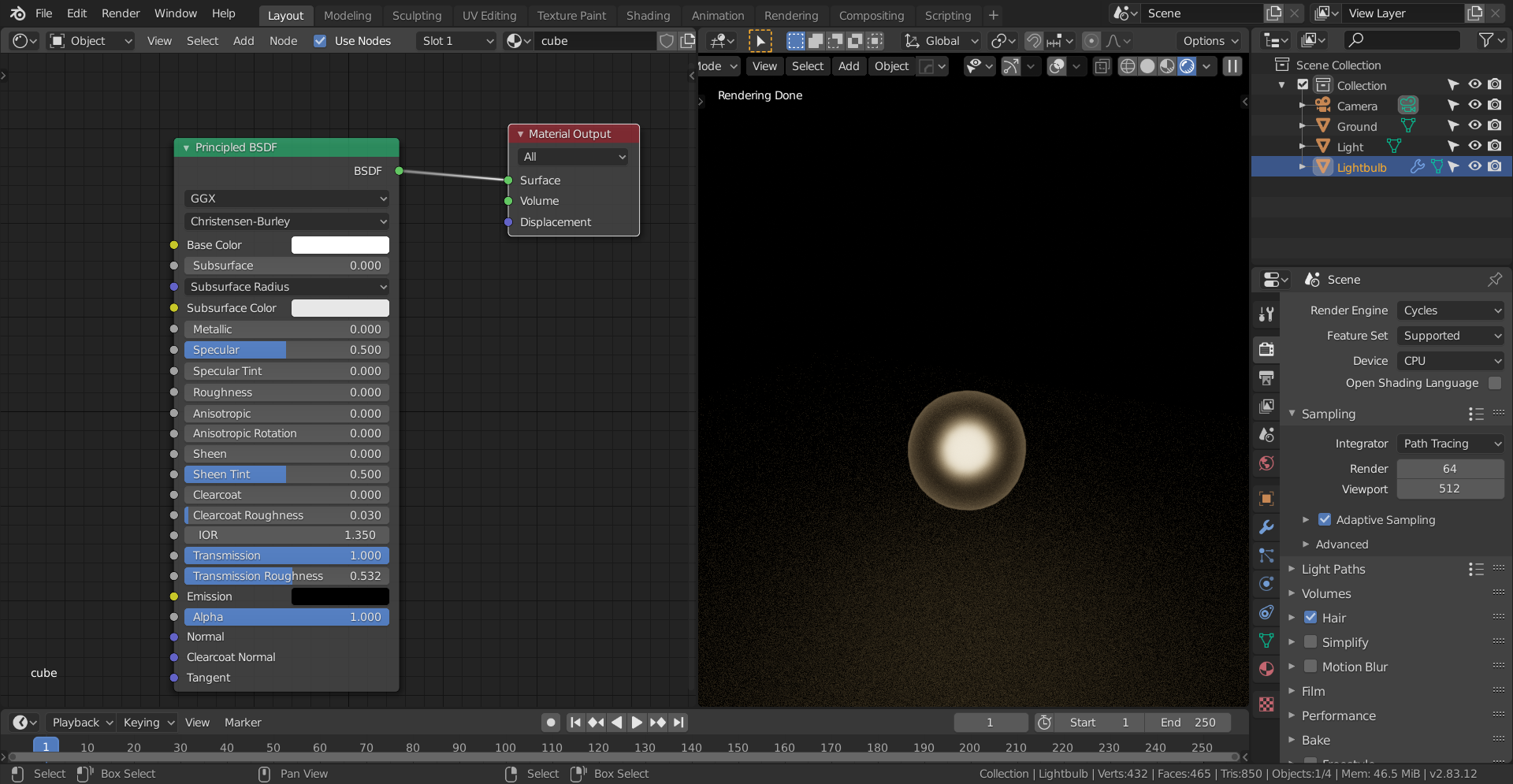Click the Viewport samples field showing 512
1513x784 pixels.
pyautogui.click(x=1449, y=489)
